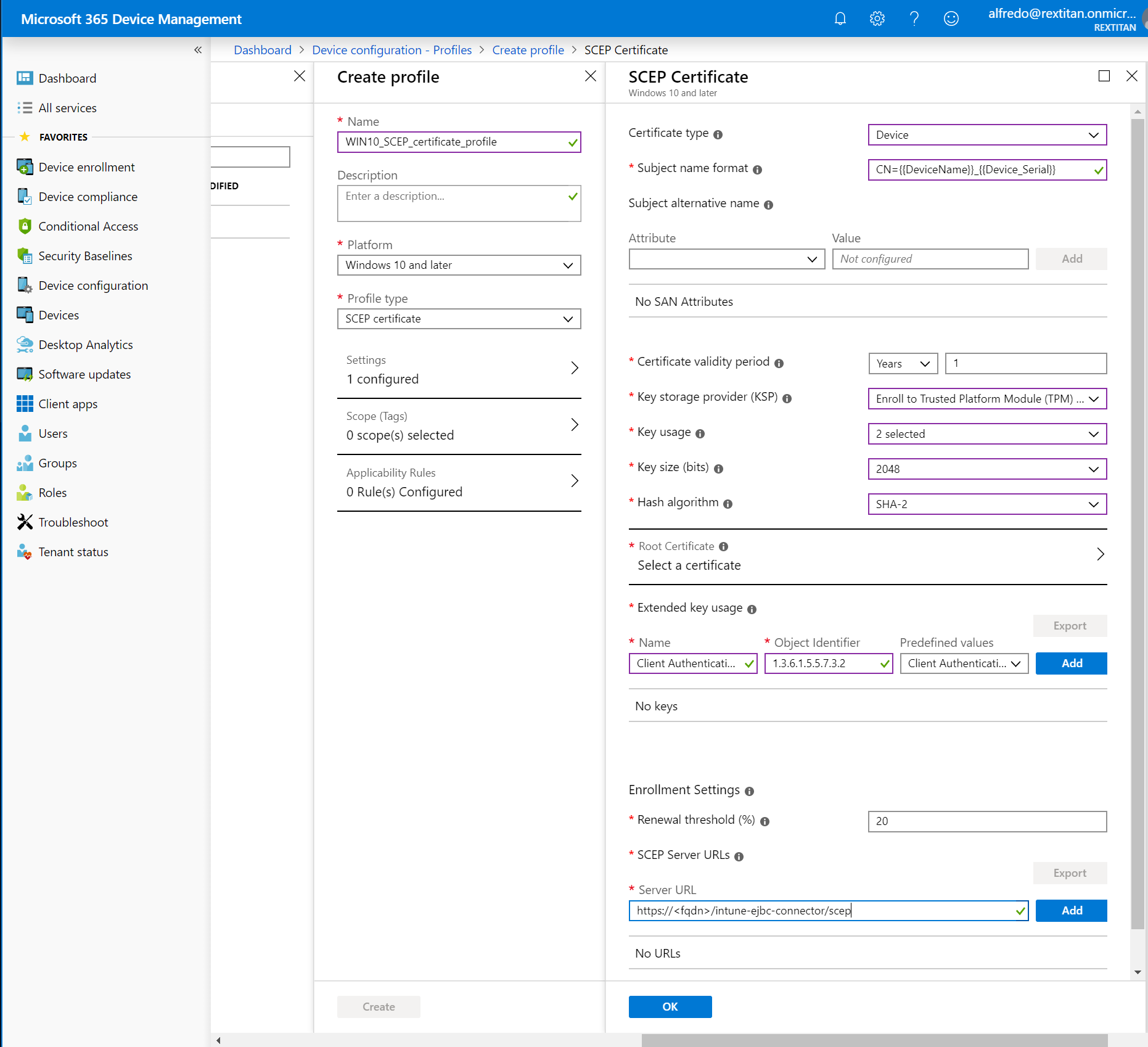Click the vertical scrollbar in SCEP blade
The width and height of the screenshot is (1148, 1047).
(1137, 524)
